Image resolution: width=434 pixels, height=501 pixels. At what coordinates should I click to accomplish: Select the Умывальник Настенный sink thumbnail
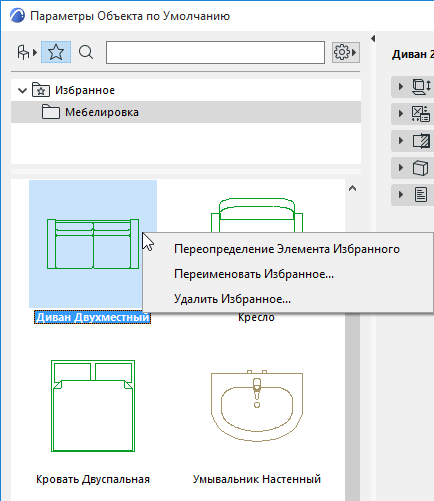(257, 405)
